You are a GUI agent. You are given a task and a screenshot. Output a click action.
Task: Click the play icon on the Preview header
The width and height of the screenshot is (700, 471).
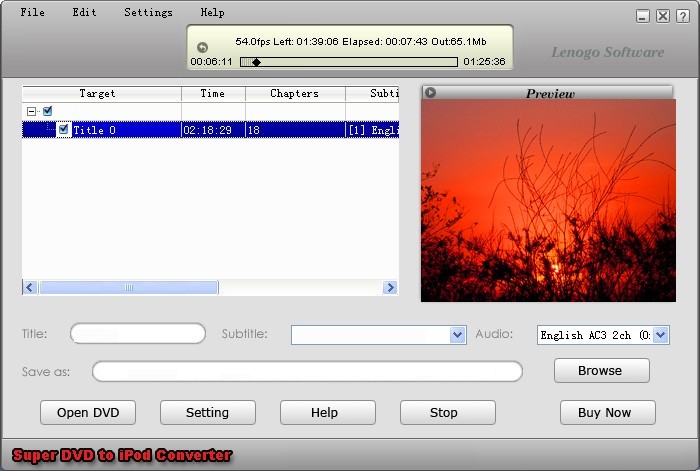click(430, 92)
